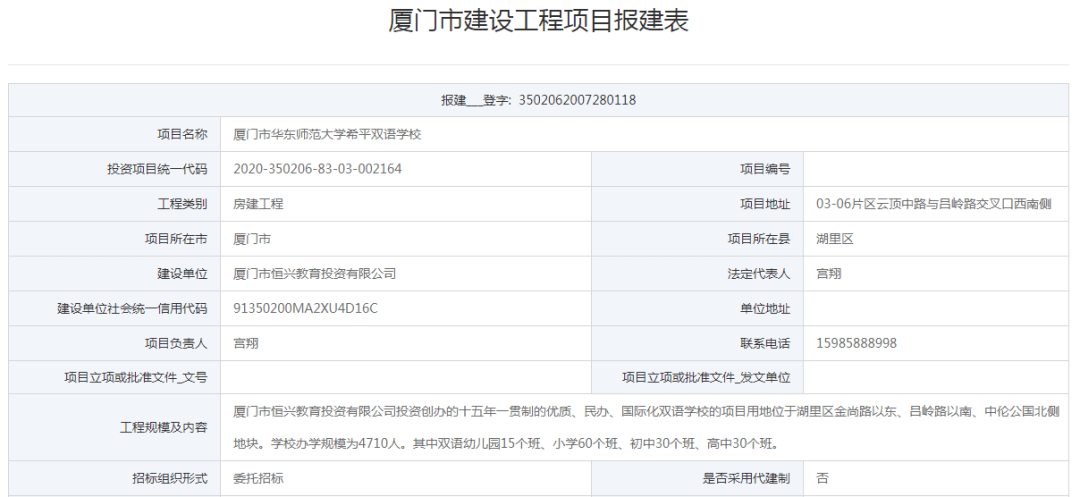Click the empty 单位地址 value field

point(936,308)
